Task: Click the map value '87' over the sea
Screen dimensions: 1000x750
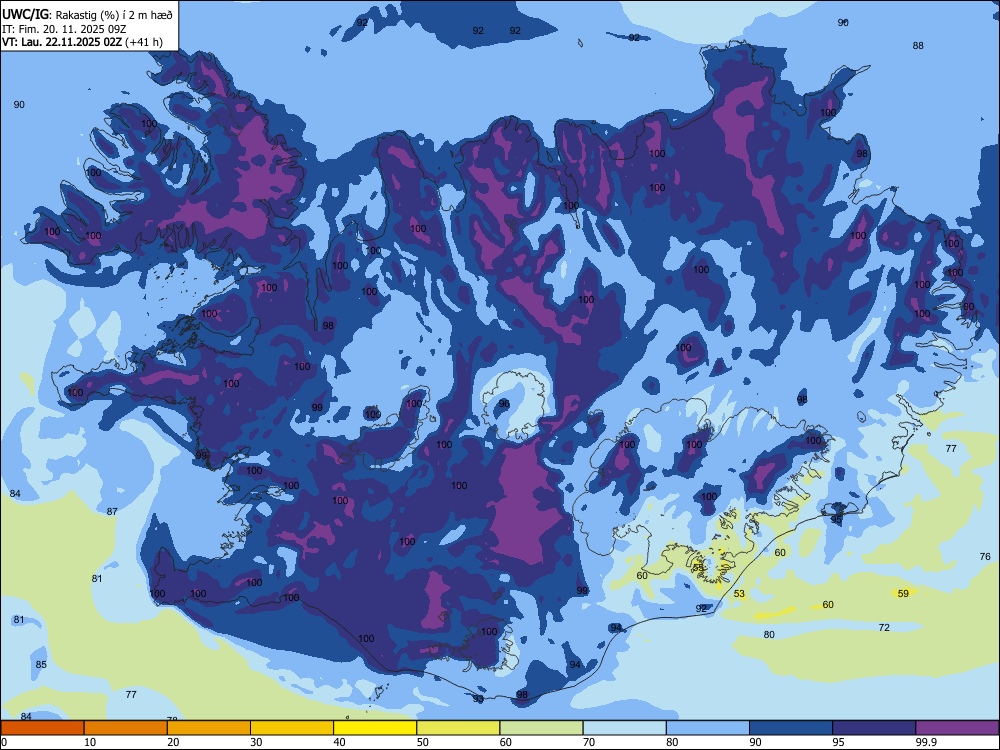Action: [x=112, y=511]
